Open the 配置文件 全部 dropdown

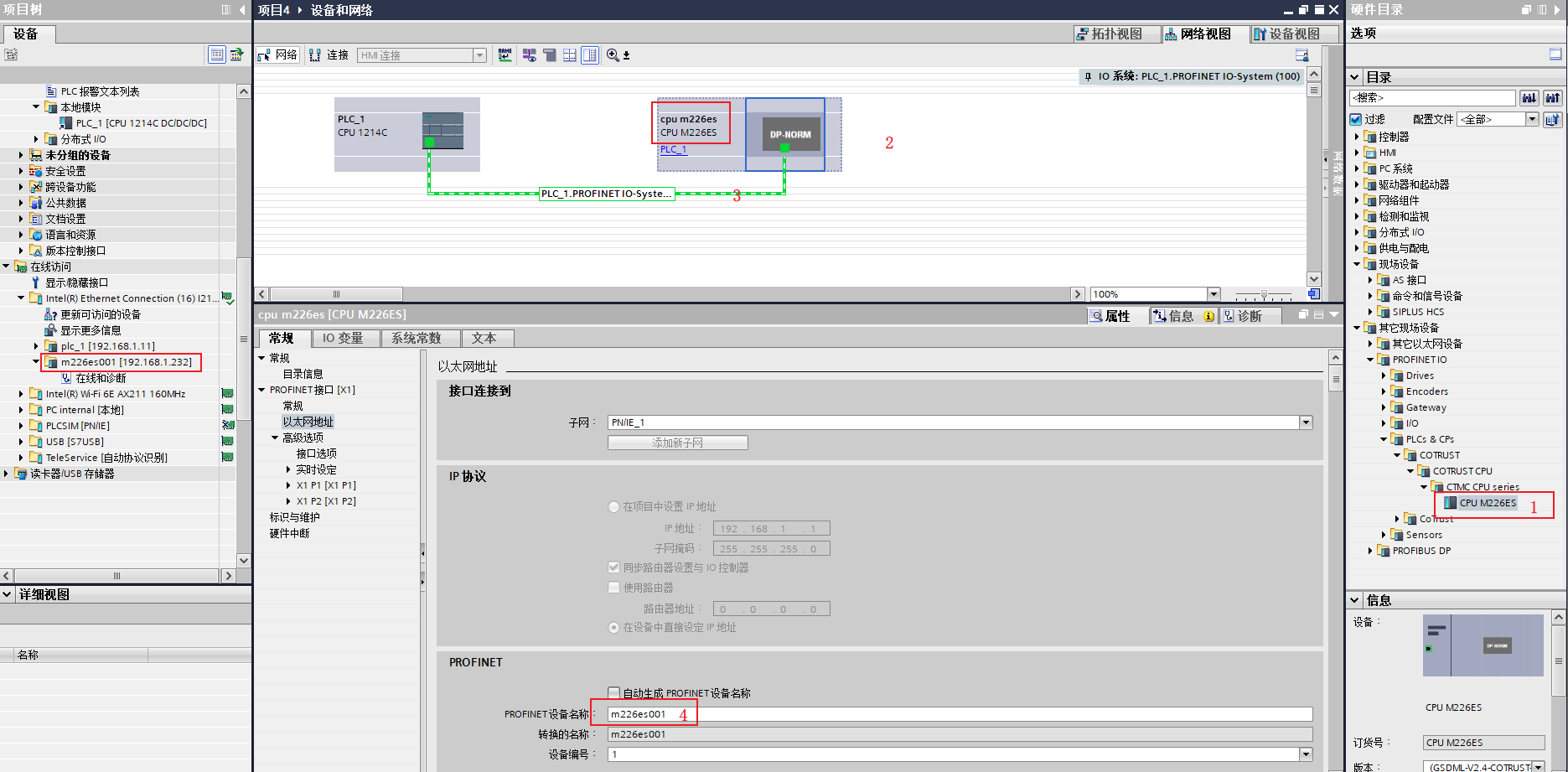(1532, 119)
